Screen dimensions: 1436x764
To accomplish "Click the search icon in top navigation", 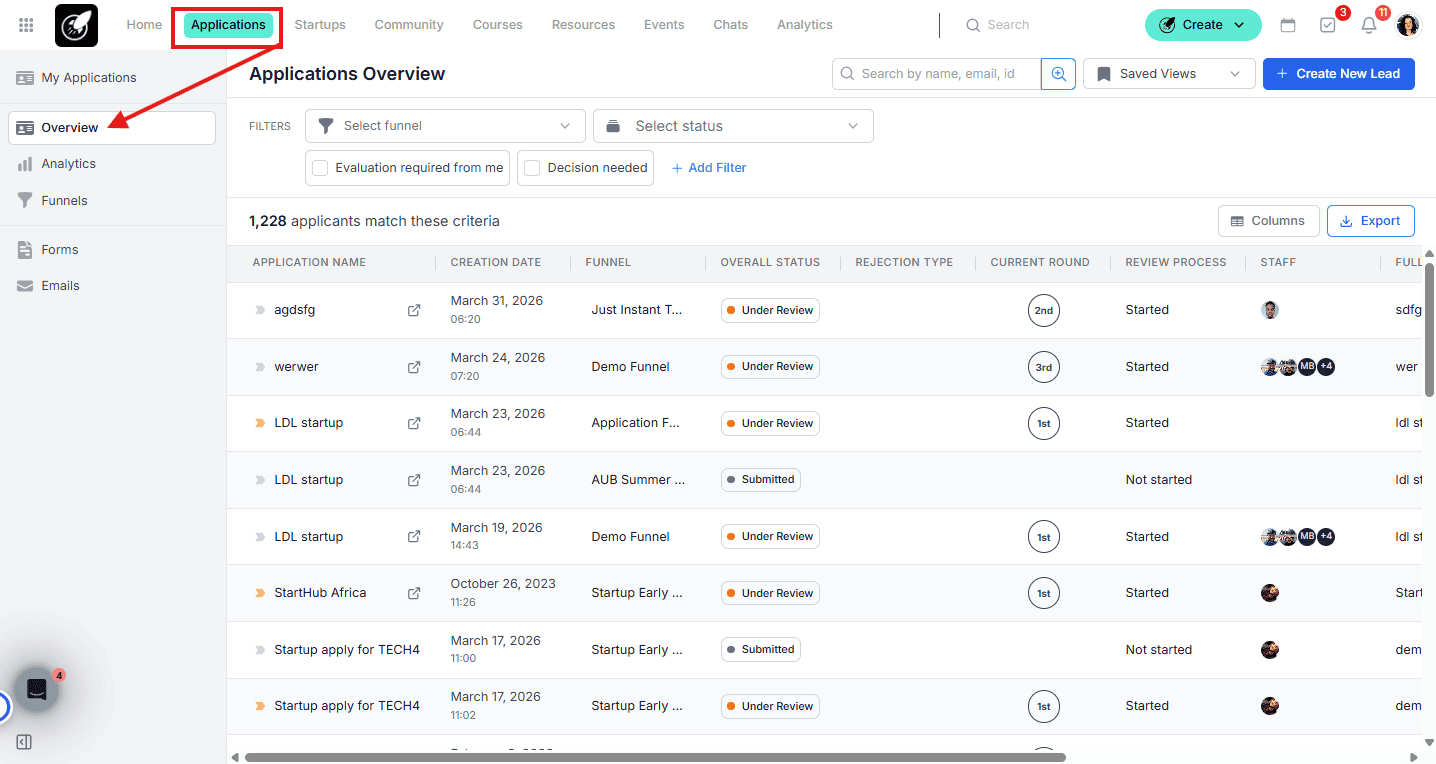I will pyautogui.click(x=972, y=25).
